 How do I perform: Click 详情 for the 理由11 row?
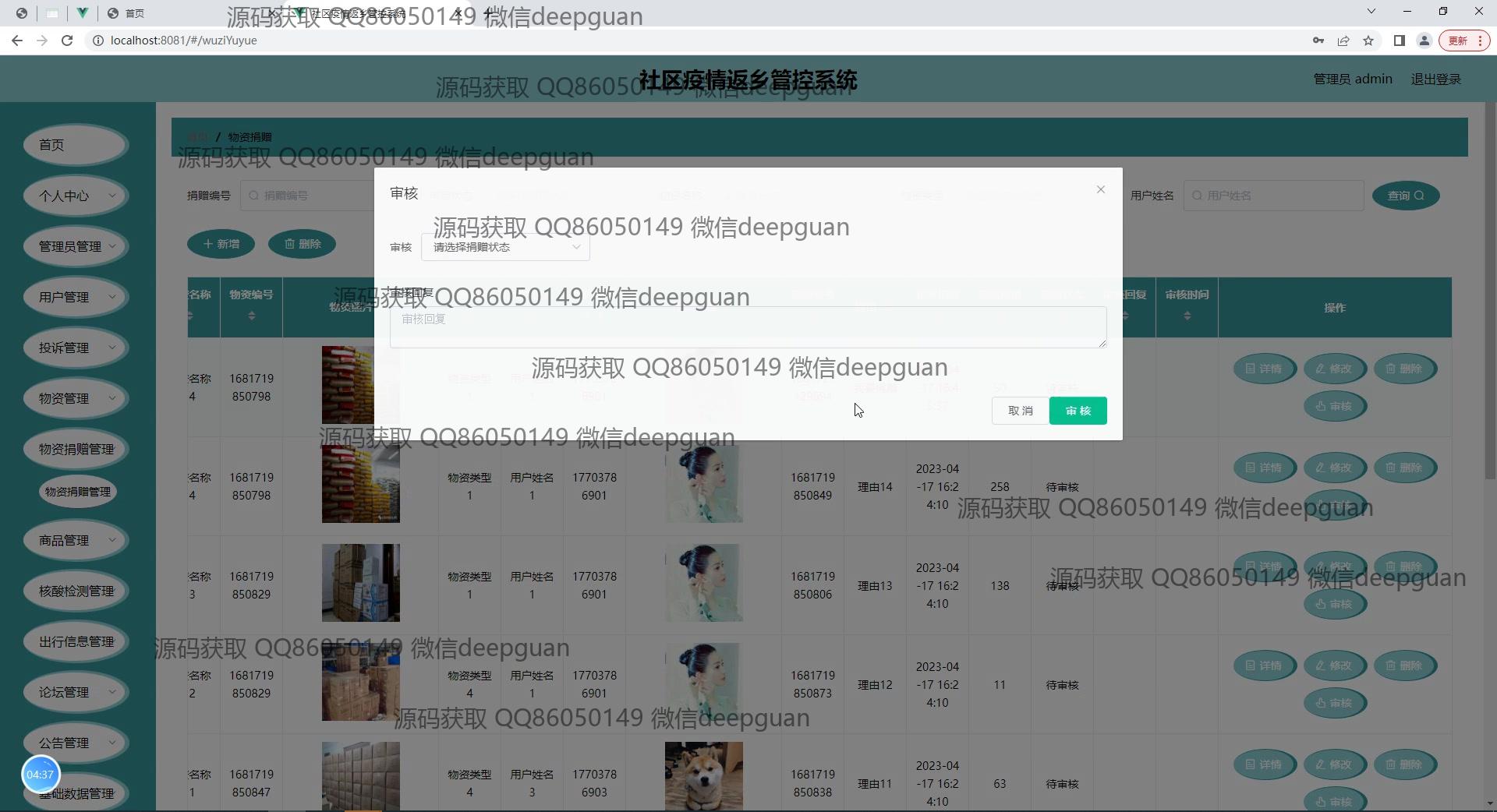tap(1265, 764)
